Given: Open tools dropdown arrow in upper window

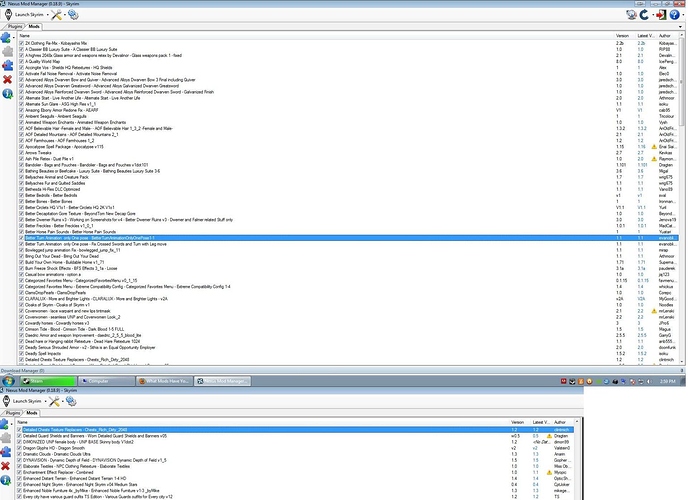Looking at the screenshot, I should pos(64,15).
